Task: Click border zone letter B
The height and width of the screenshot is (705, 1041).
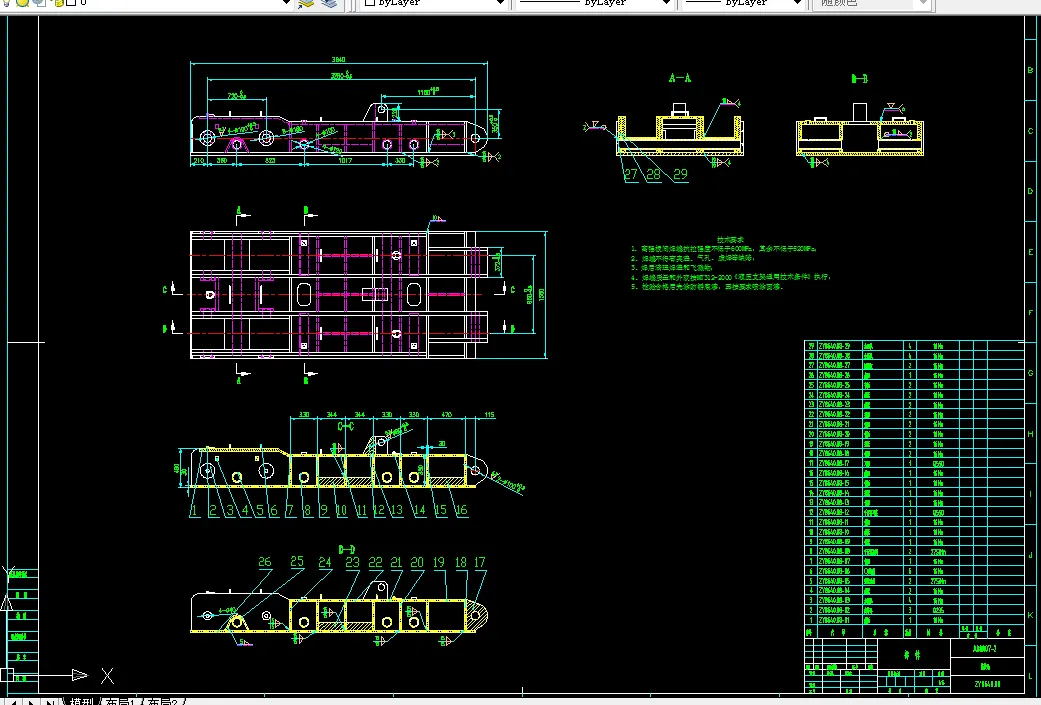Action: click(1030, 70)
